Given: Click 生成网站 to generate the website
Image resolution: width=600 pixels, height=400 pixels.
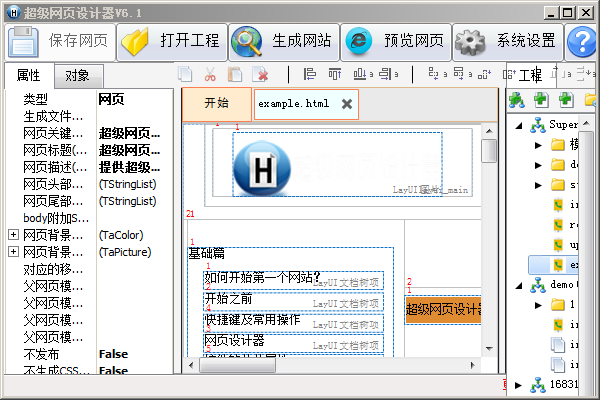Looking at the screenshot, I should pos(284,41).
